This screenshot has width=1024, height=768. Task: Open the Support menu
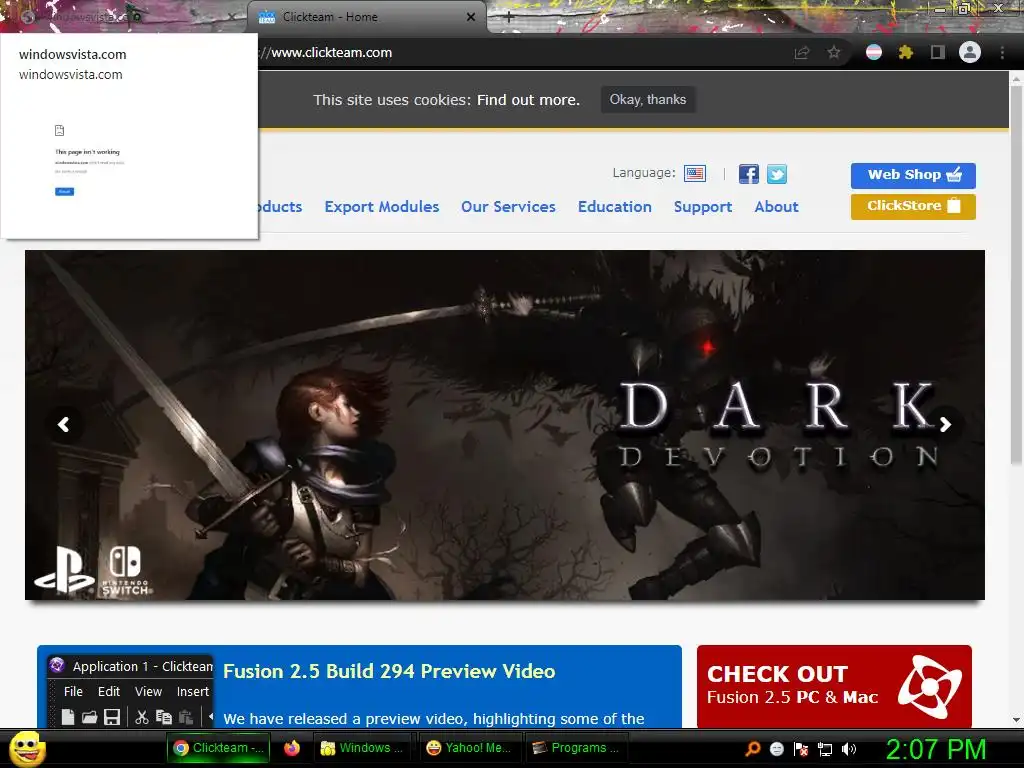click(703, 207)
